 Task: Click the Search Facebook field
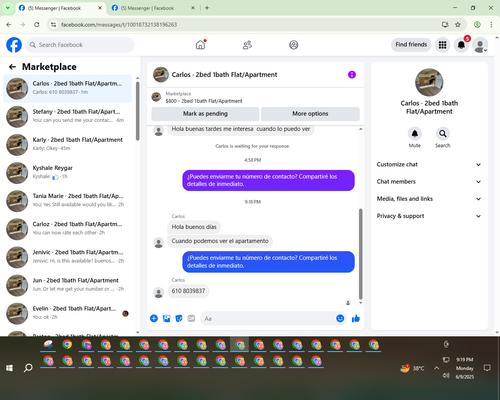click(x=80, y=45)
